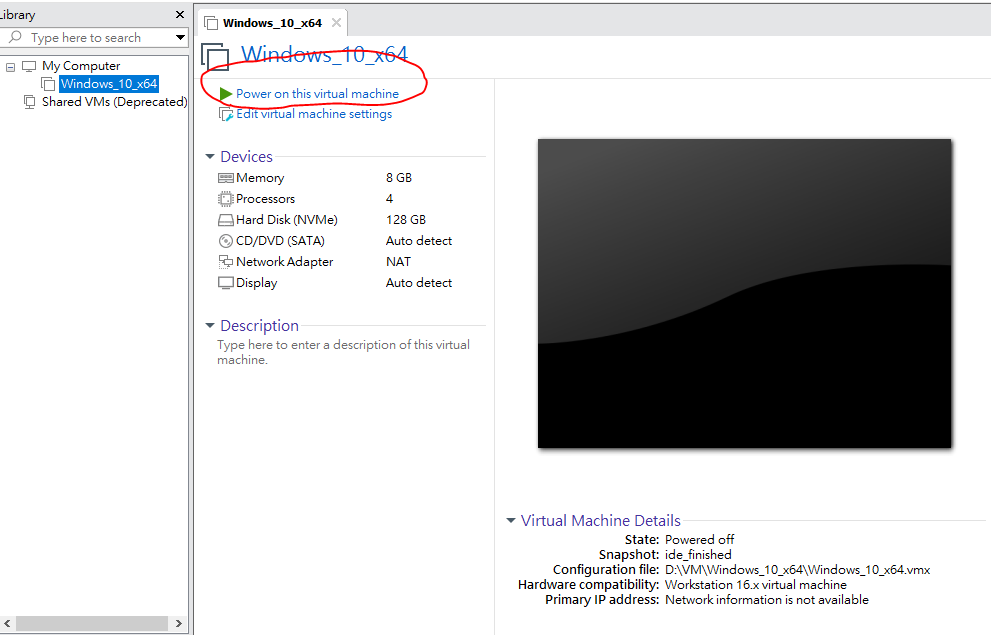Click the search magnifier icon in Library
This screenshot has height=635, width=991.
15,37
